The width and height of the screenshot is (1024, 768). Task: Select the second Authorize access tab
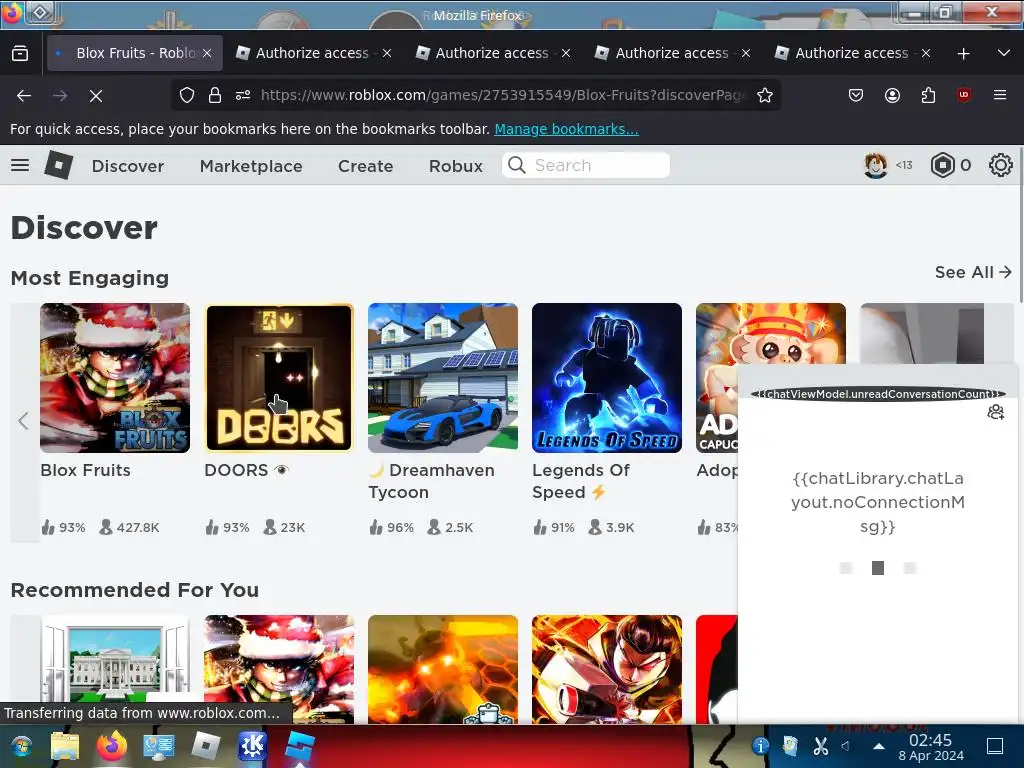click(x=492, y=53)
